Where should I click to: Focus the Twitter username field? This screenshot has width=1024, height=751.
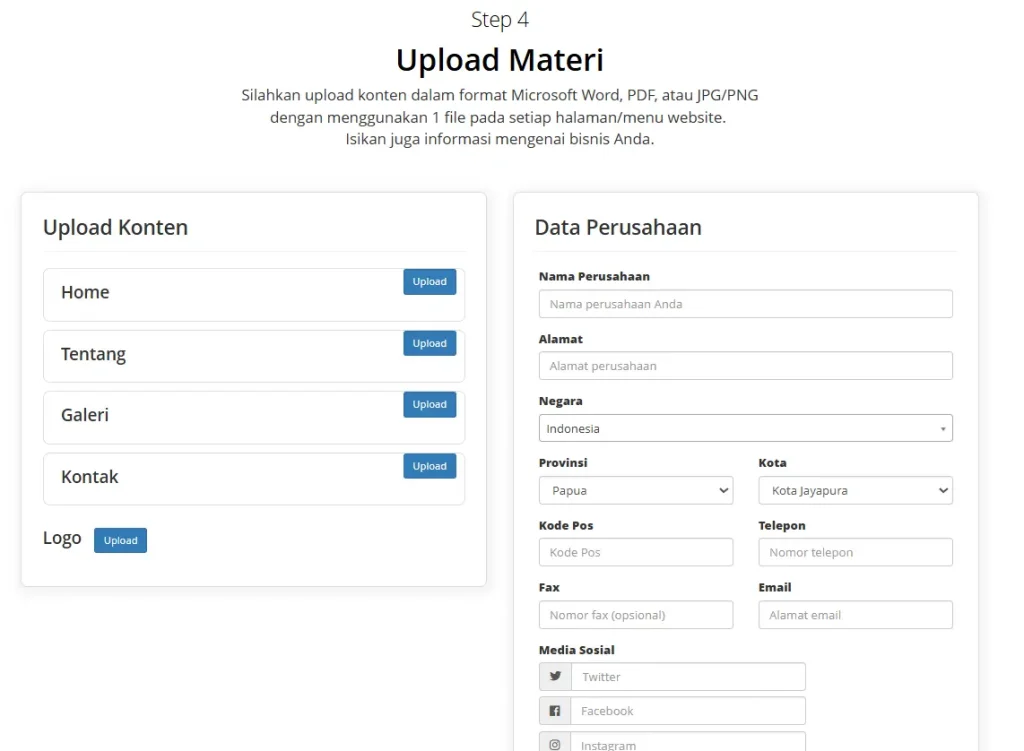click(688, 677)
